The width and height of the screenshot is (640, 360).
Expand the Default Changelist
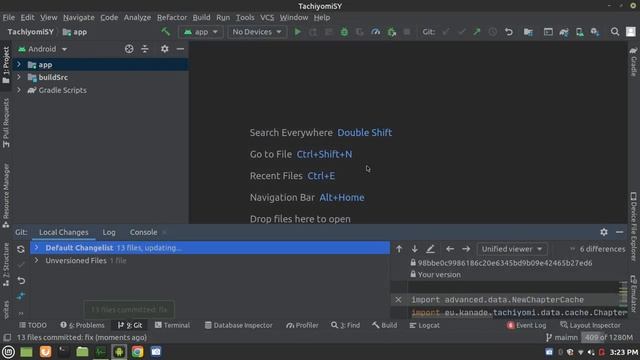[x=36, y=248]
